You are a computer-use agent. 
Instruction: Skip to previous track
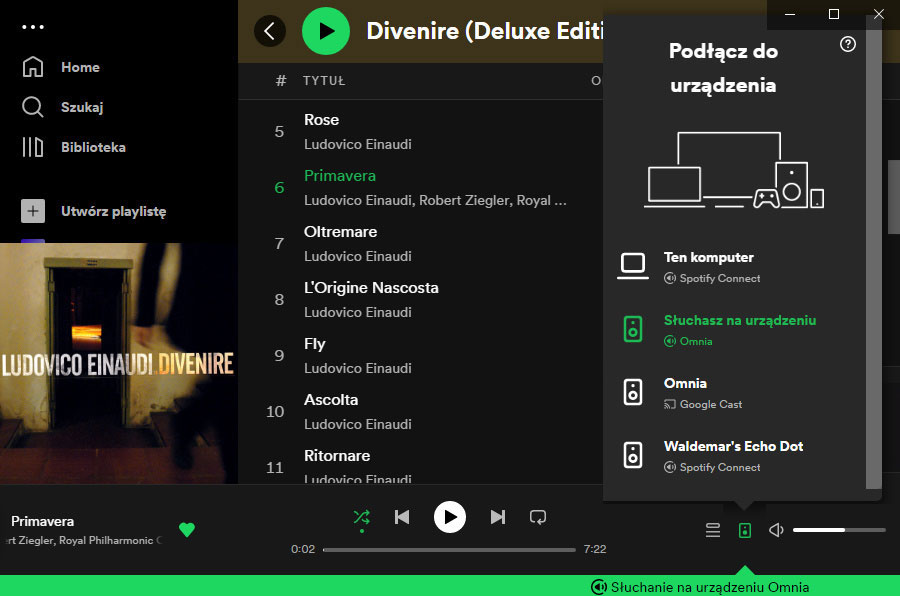(402, 517)
